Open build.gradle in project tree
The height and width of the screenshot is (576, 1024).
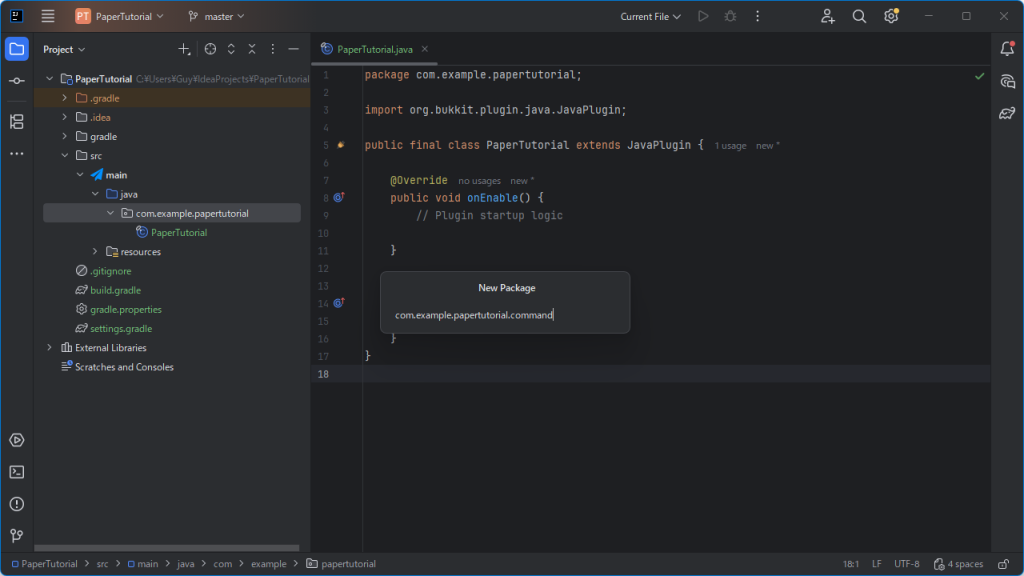[x=115, y=290]
